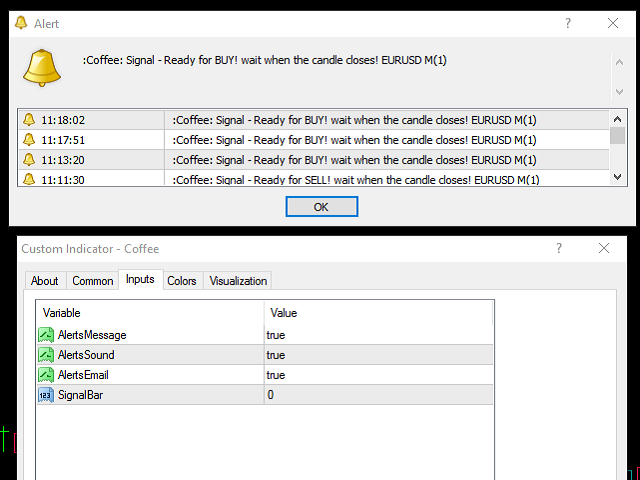Toggle the AlertsMessage true value
The height and width of the screenshot is (480, 640).
276,335
